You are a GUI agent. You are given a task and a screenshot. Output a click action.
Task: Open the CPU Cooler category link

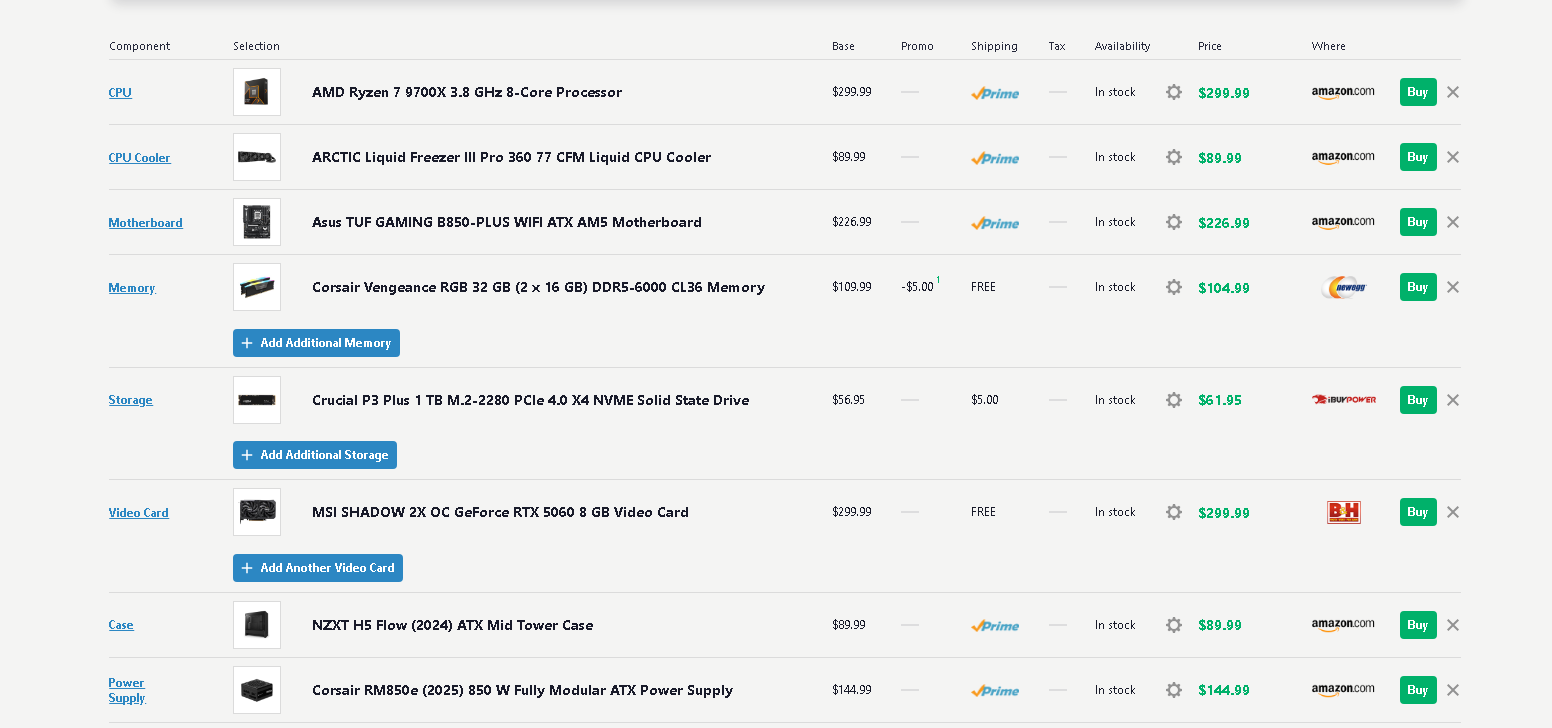click(140, 158)
